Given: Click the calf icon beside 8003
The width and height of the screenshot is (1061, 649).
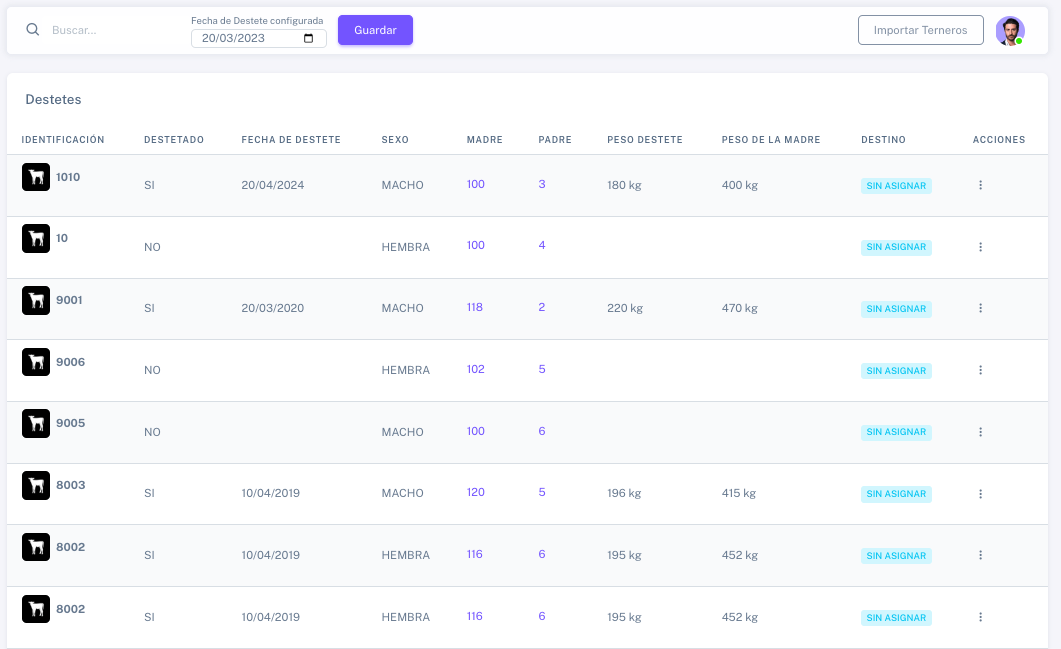Looking at the screenshot, I should 36,485.
